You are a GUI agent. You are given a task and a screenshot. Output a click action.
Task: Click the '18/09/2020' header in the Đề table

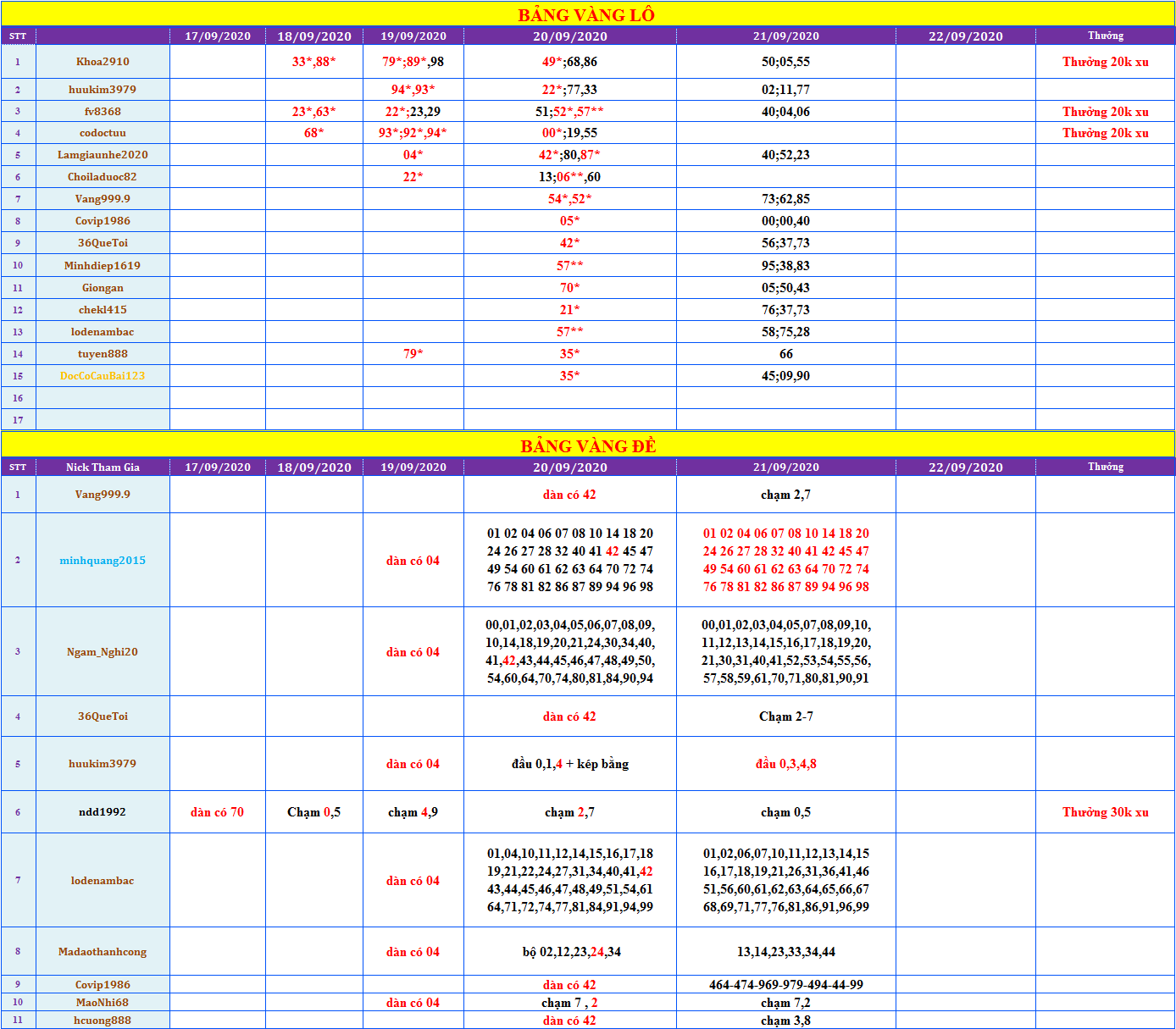pos(314,467)
